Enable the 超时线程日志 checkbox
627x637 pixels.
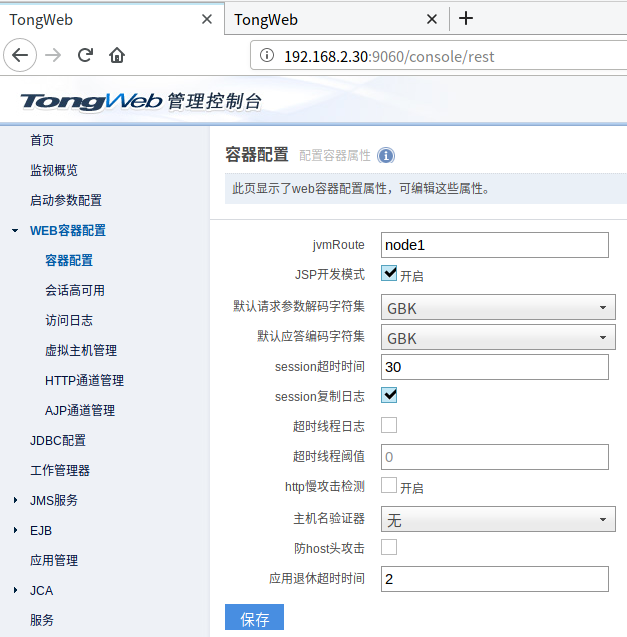389,425
